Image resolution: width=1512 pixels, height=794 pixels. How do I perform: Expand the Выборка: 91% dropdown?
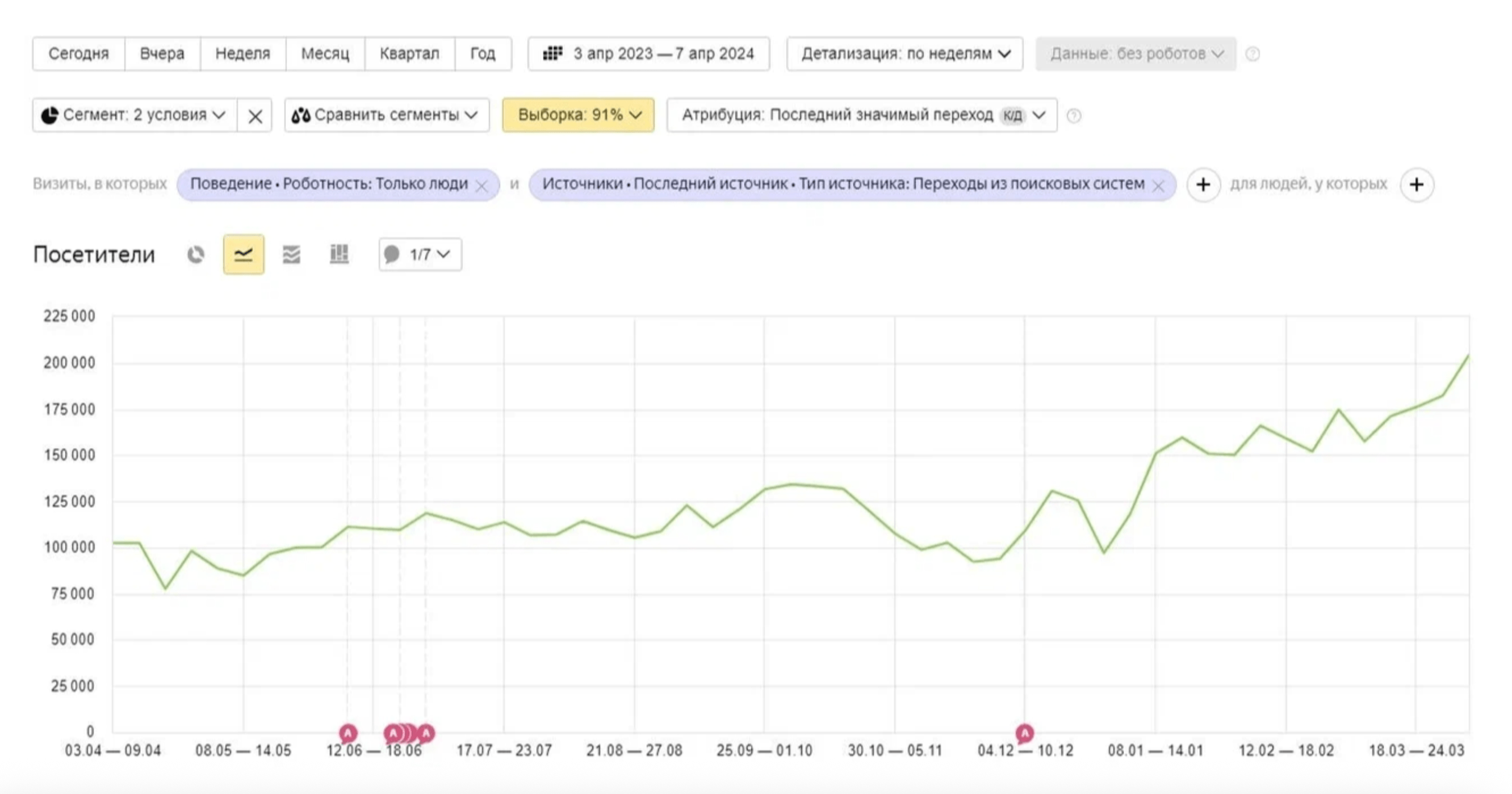click(578, 115)
